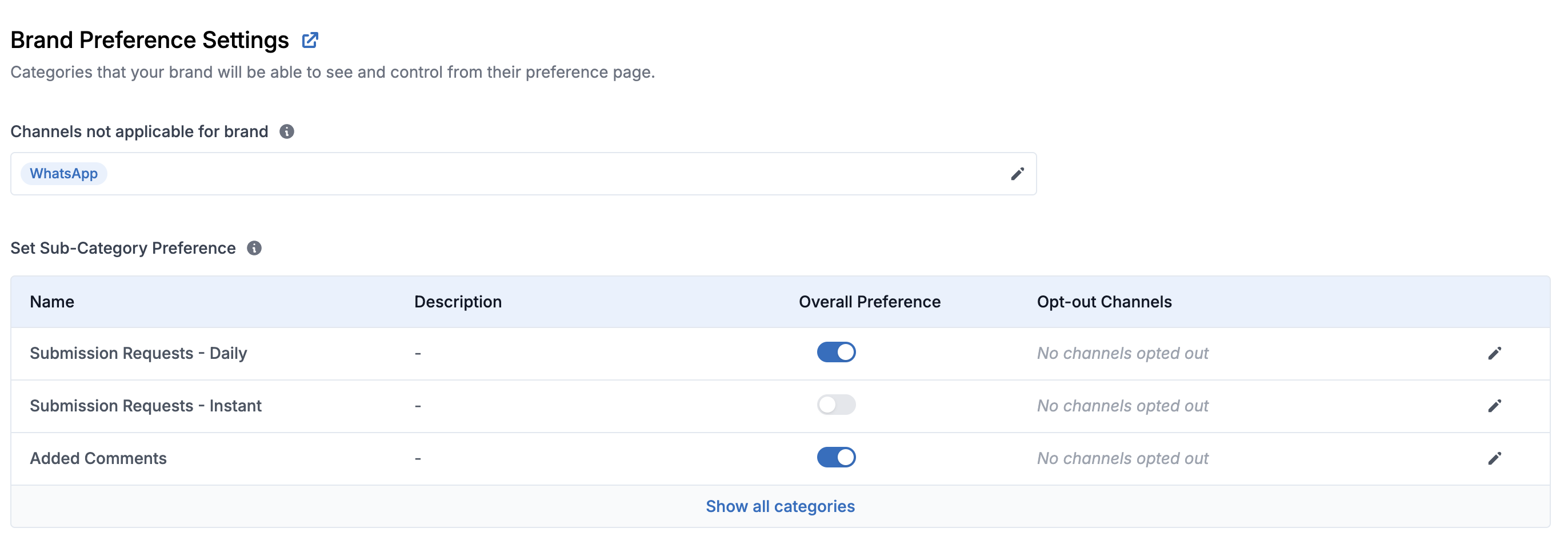Image resolution: width=1568 pixels, height=560 pixels.
Task: Click the Description column header
Action: coord(458,302)
